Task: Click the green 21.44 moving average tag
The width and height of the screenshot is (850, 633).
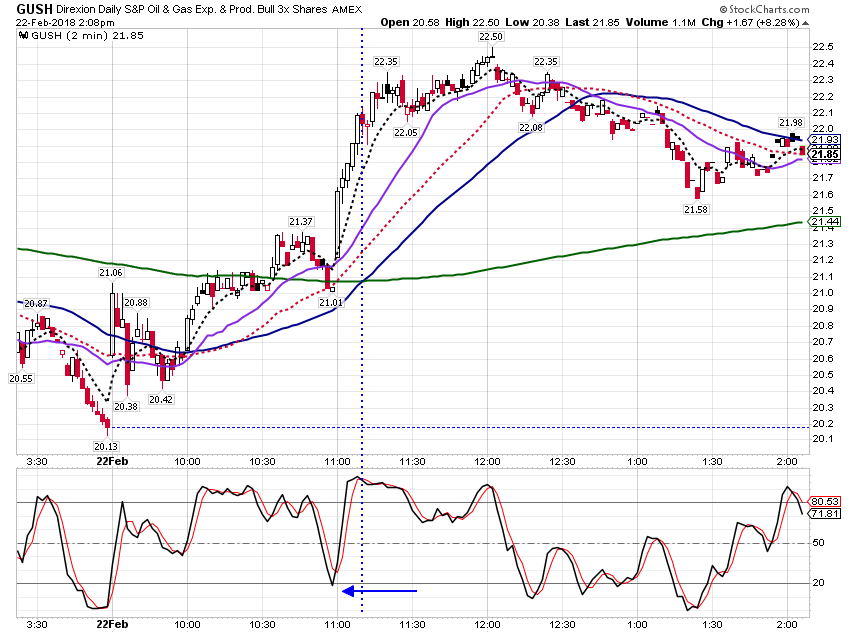Action: click(x=825, y=222)
